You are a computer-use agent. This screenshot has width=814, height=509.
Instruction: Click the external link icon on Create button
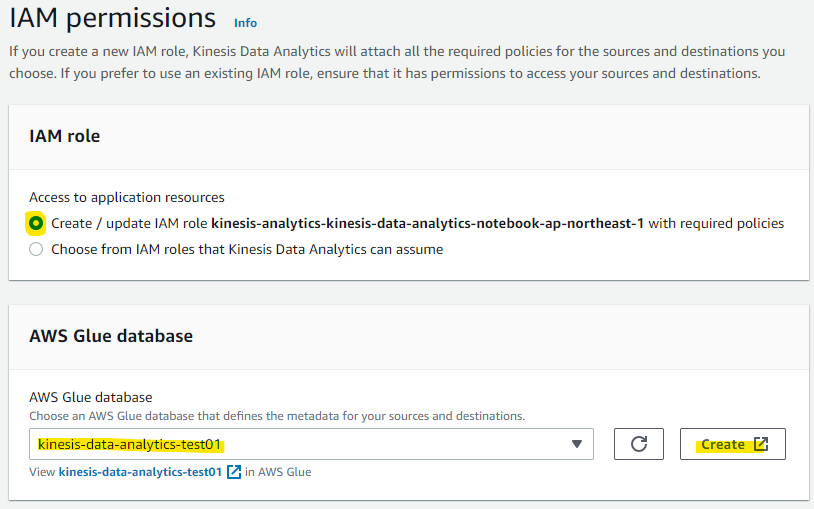(761, 444)
